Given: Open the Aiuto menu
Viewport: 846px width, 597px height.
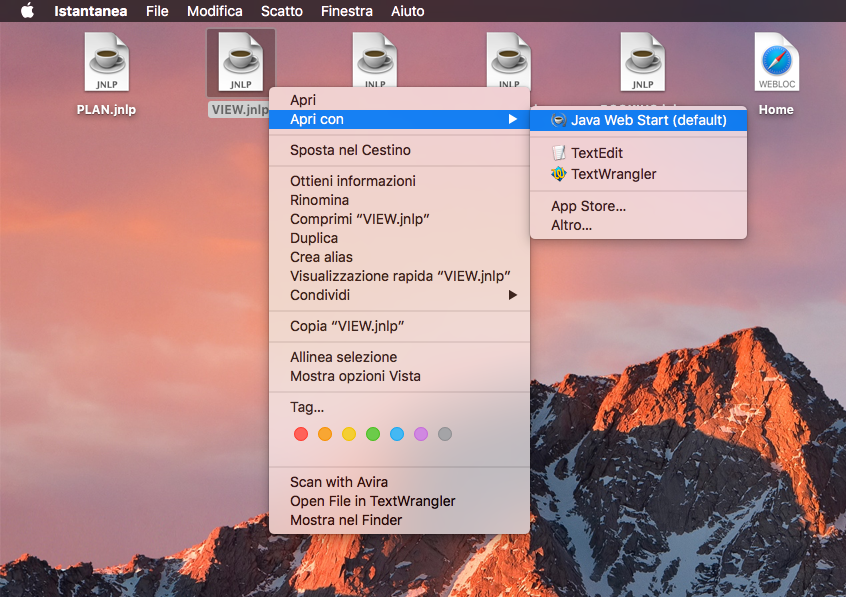Looking at the screenshot, I should 407,11.
